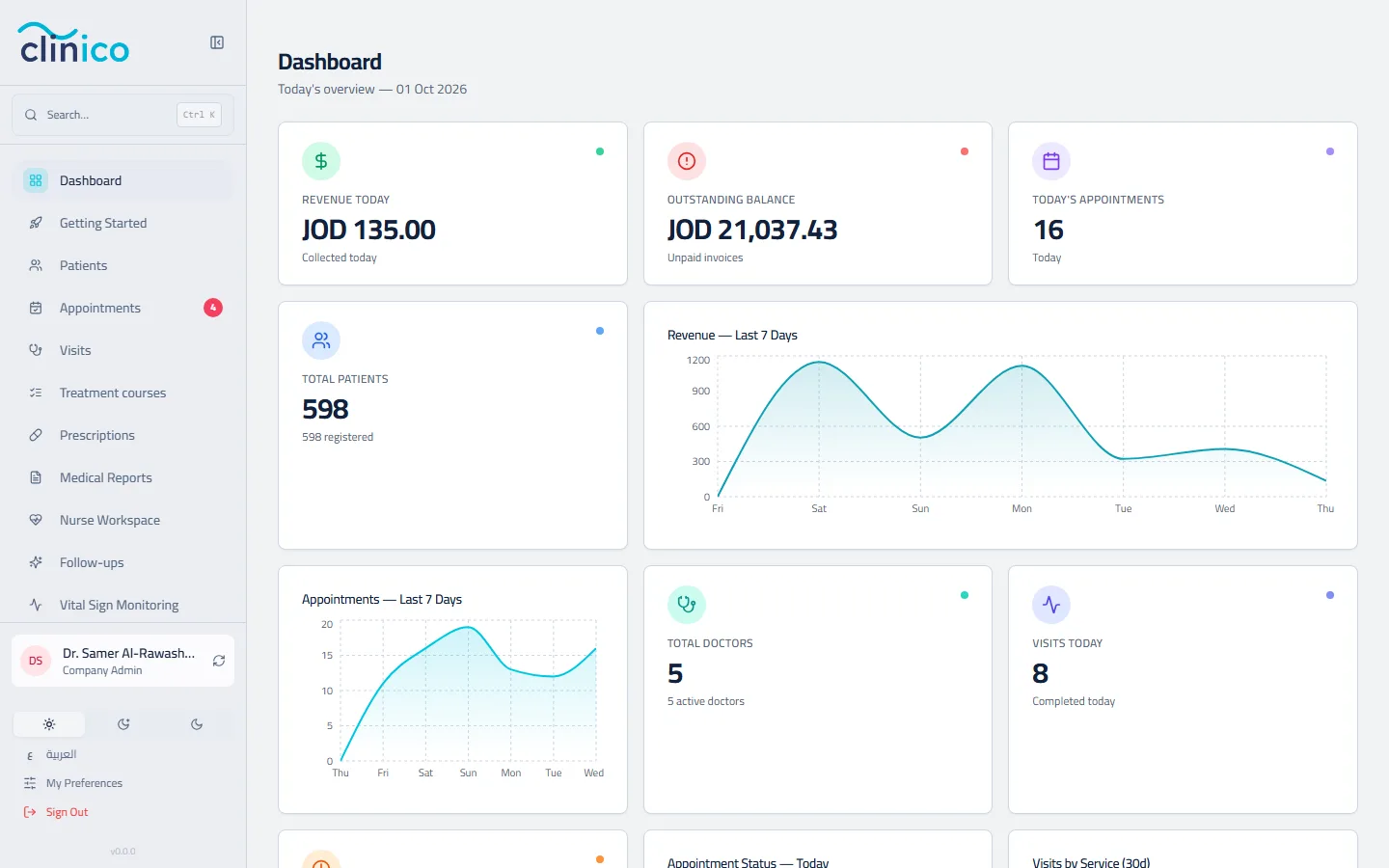Viewport: 1389px width, 868px height.
Task: Select the middle auto theme toggle
Action: (x=123, y=724)
